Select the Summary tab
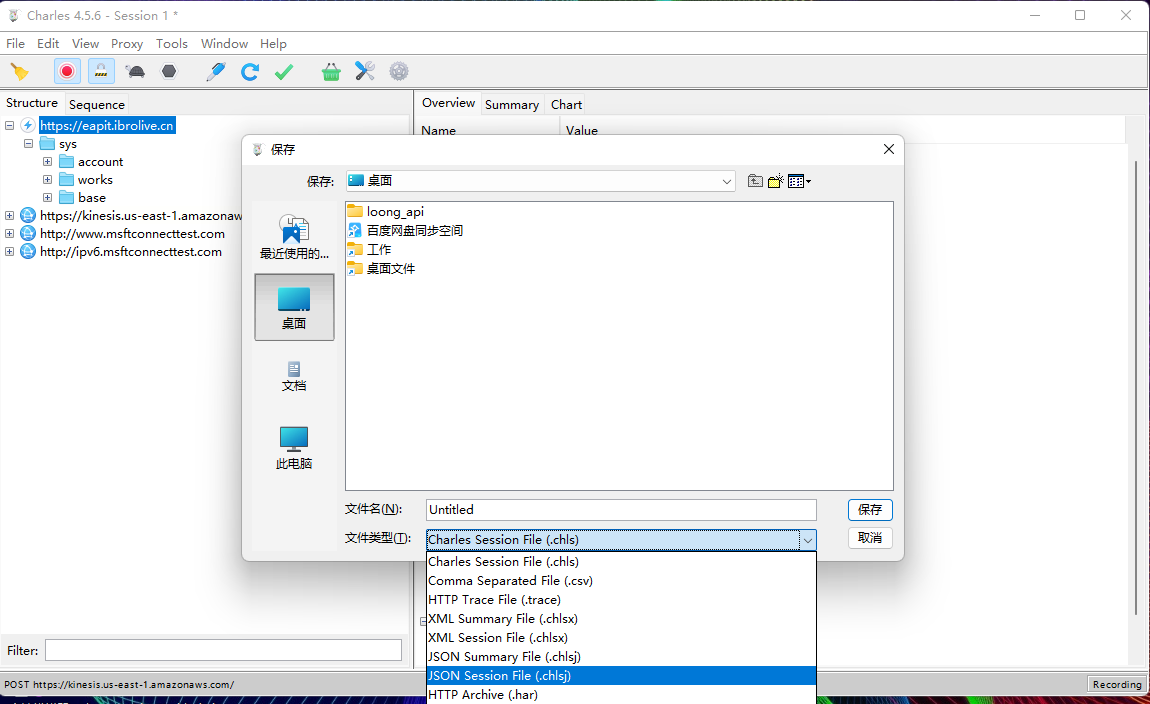Image resolution: width=1150 pixels, height=704 pixels. pyautogui.click(x=512, y=104)
